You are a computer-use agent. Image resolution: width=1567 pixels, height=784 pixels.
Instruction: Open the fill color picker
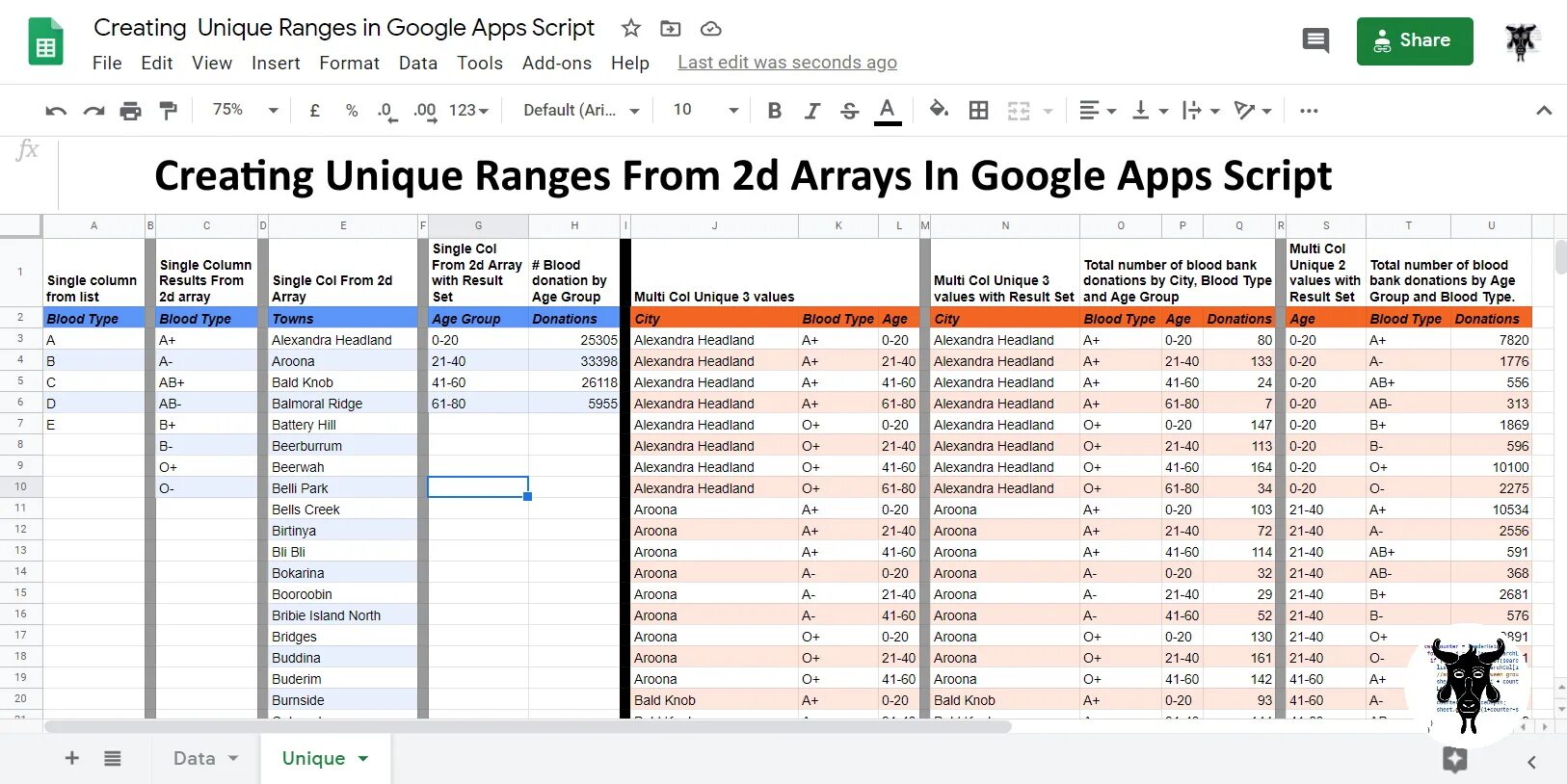[x=939, y=110]
